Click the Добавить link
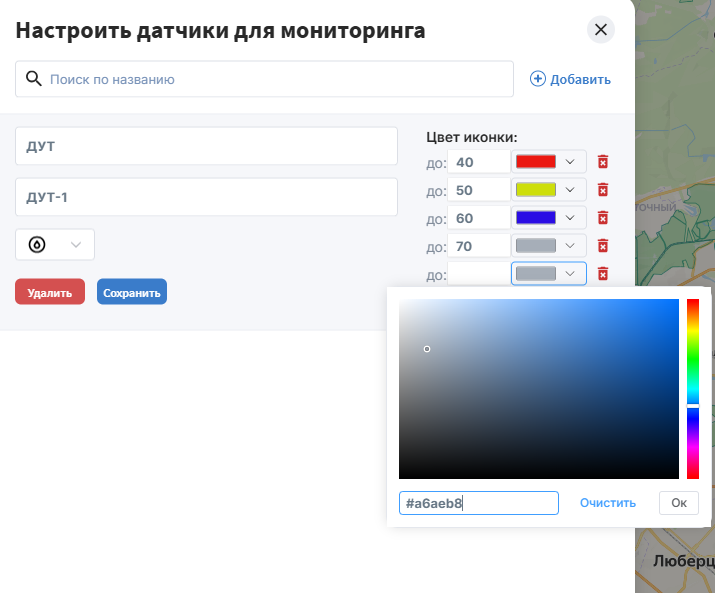715x593 pixels. [580, 79]
